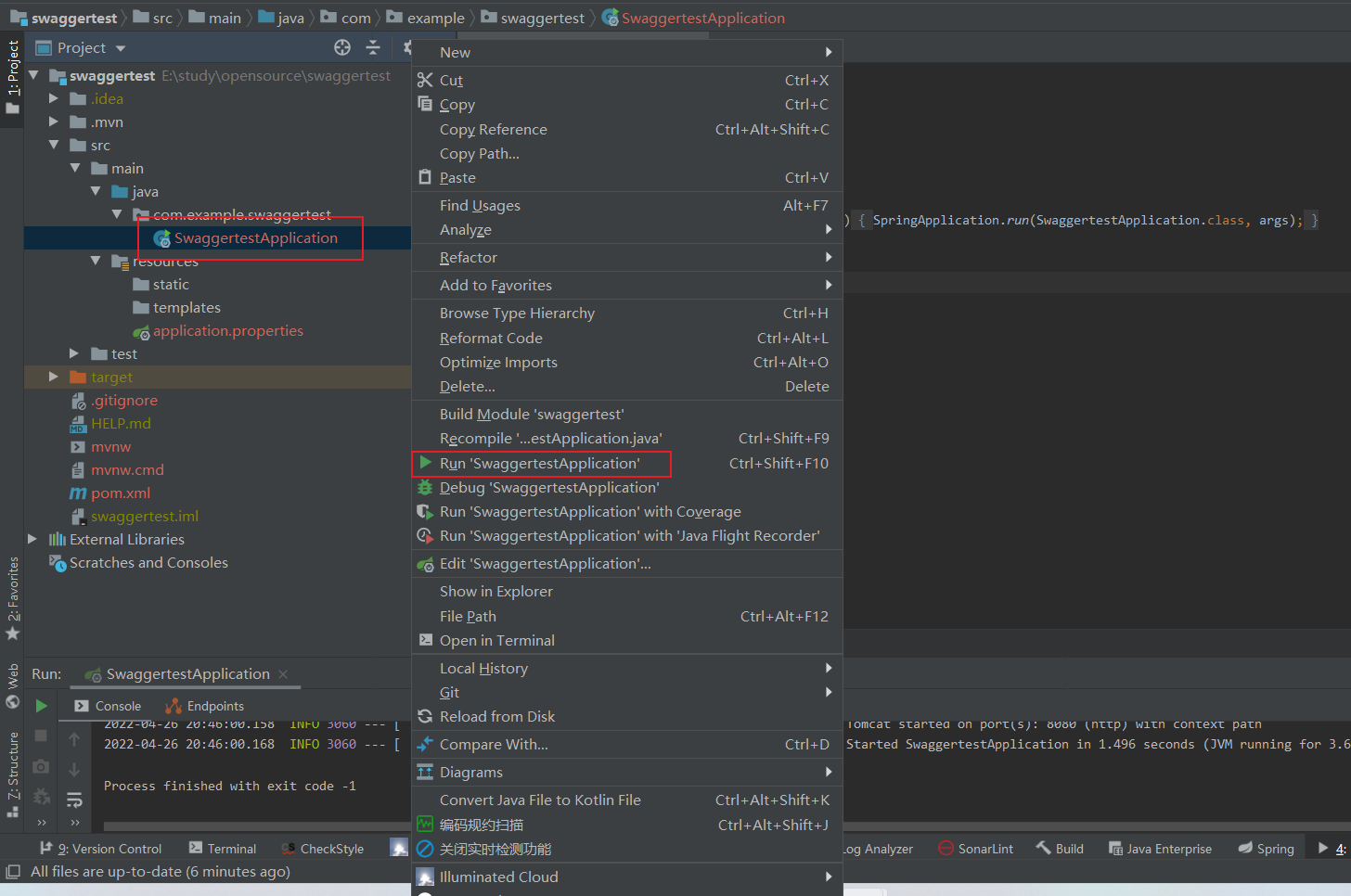1351x896 pixels.
Task: Select Run 'SwaggertestApplication' menu item
Action: [627, 463]
